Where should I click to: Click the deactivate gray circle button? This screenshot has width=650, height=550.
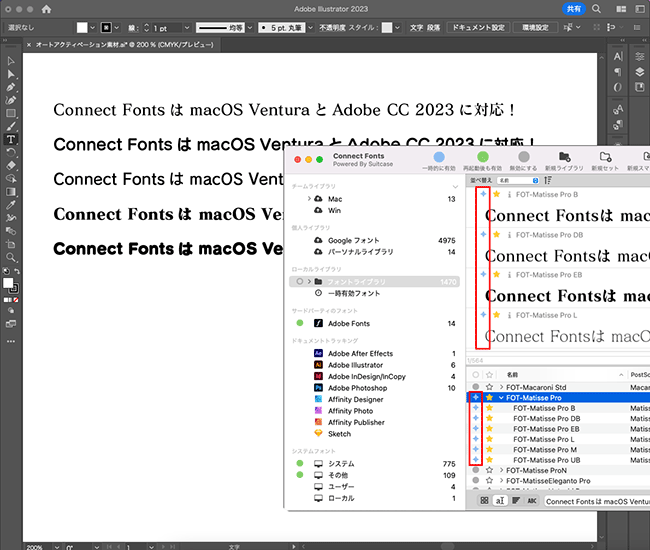click(x=524, y=157)
